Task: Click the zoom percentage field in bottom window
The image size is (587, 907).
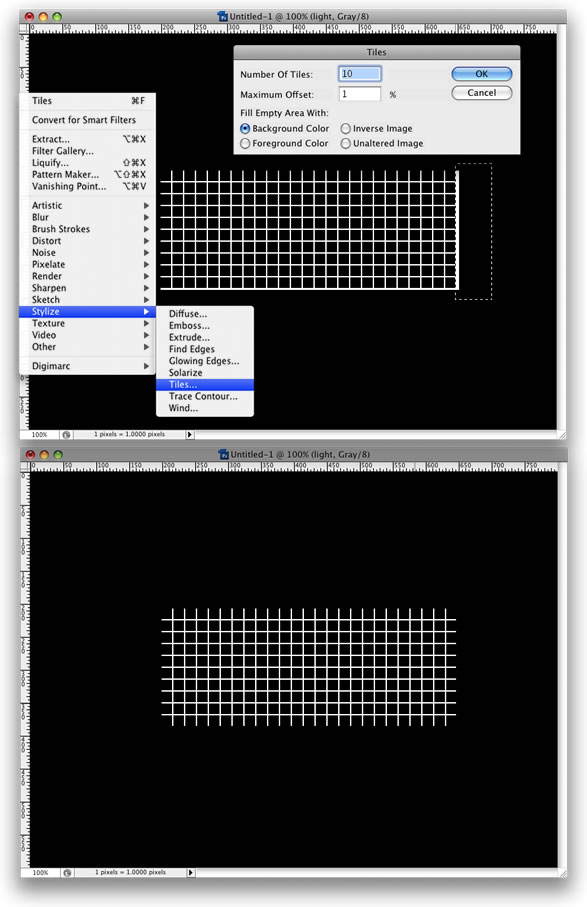Action: coord(40,872)
